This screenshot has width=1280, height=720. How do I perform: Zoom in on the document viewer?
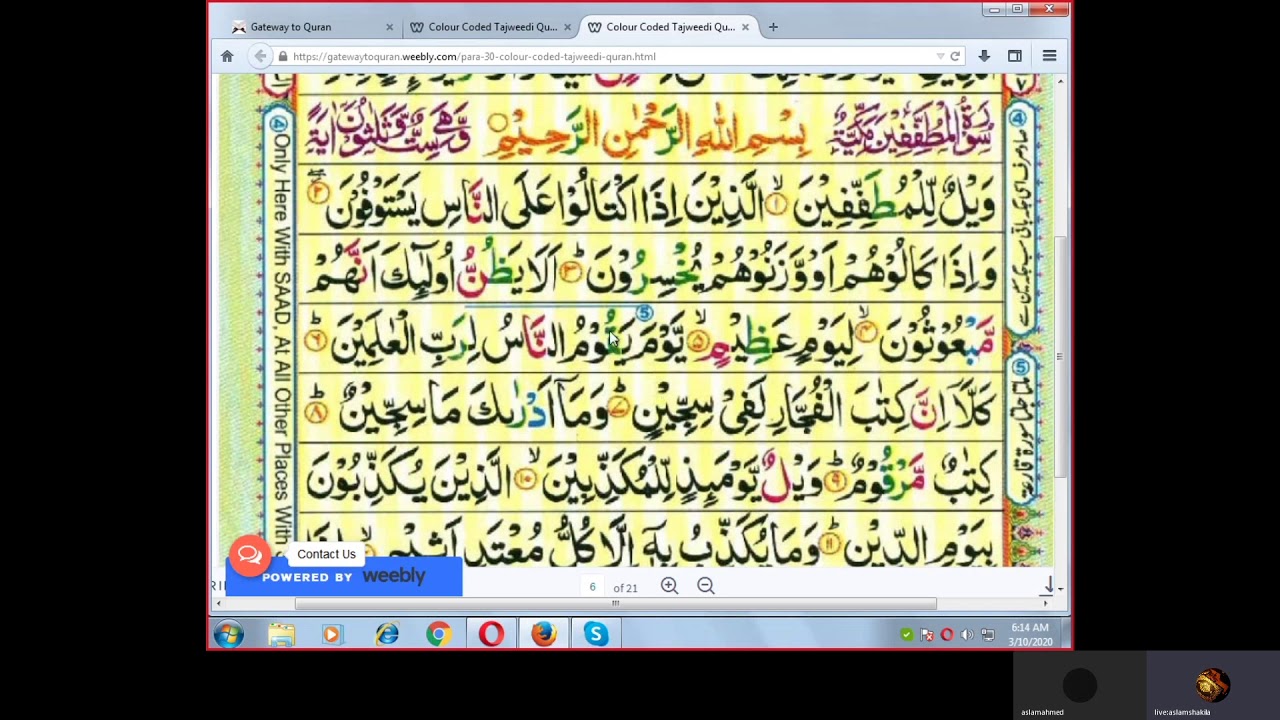click(669, 586)
